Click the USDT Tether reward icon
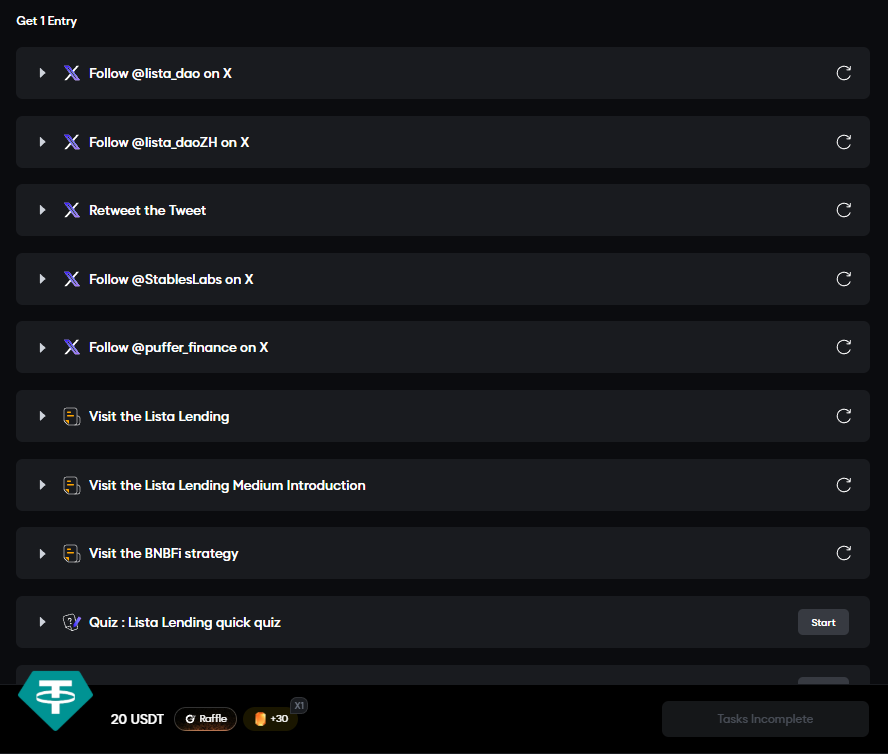The image size is (888, 754). pos(56,700)
